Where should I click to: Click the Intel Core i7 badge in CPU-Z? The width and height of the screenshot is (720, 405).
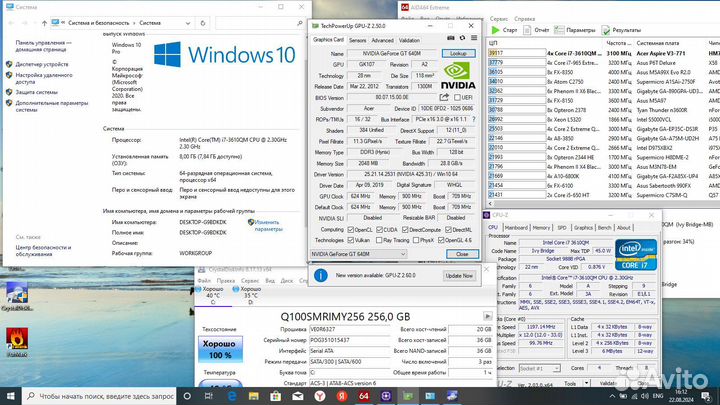[636, 254]
